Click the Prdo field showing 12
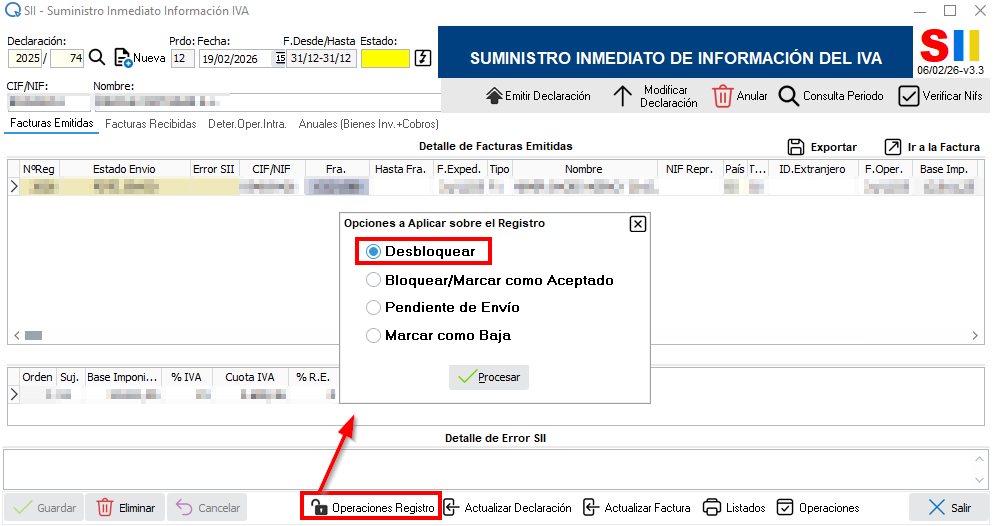 pos(183,58)
